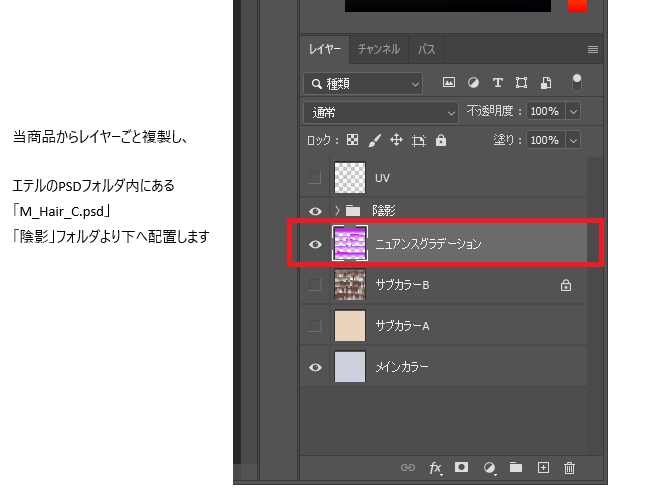
Task: Toggle the layer filtering switch
Action: 577,82
